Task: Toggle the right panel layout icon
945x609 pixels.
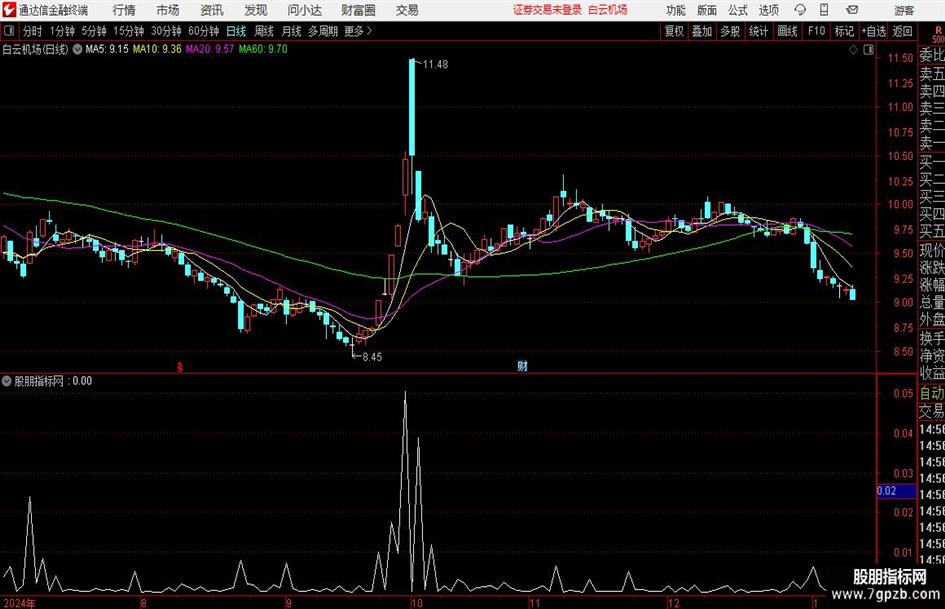Action: (868, 50)
